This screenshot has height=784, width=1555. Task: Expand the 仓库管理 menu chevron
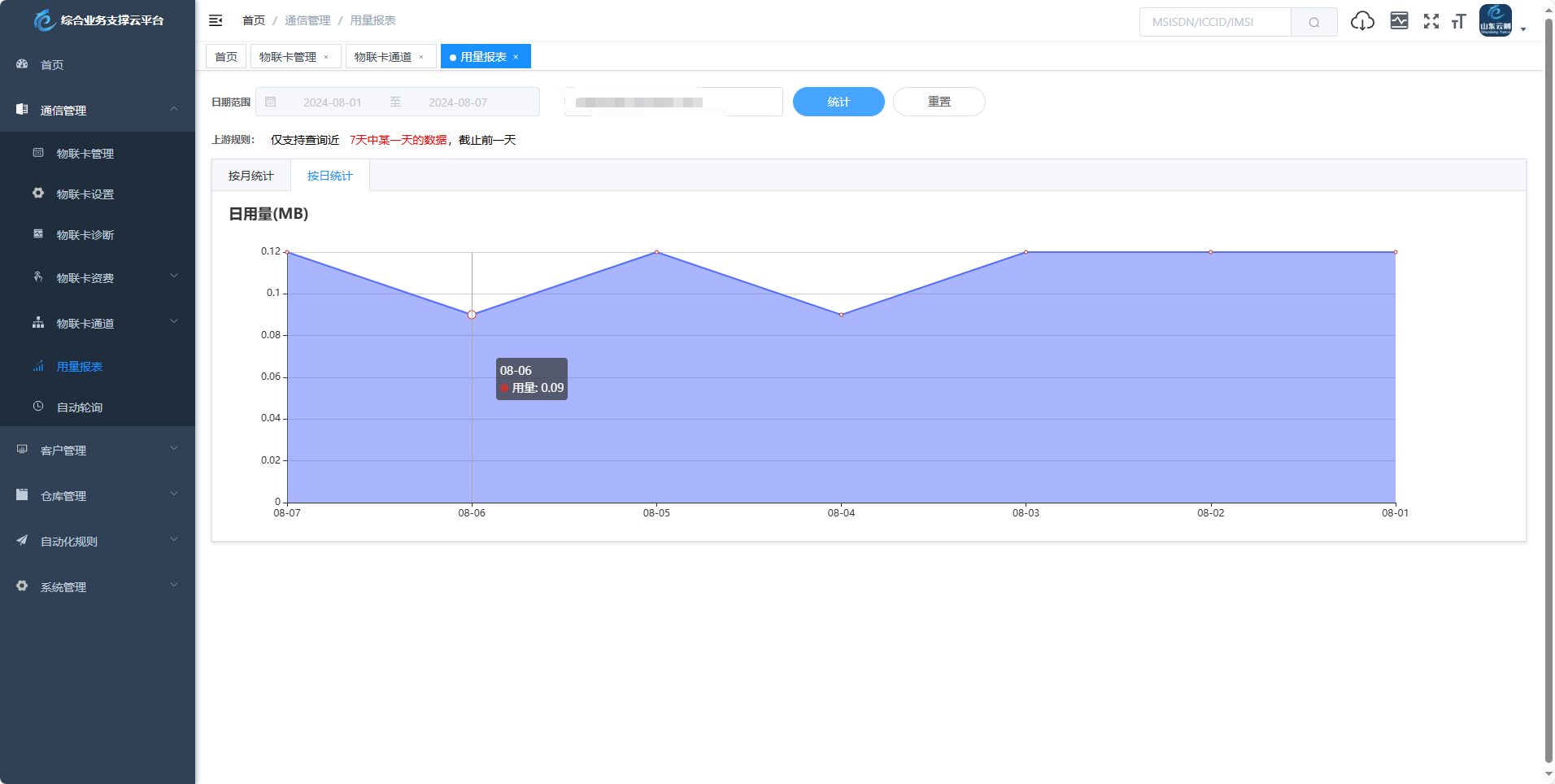click(174, 495)
